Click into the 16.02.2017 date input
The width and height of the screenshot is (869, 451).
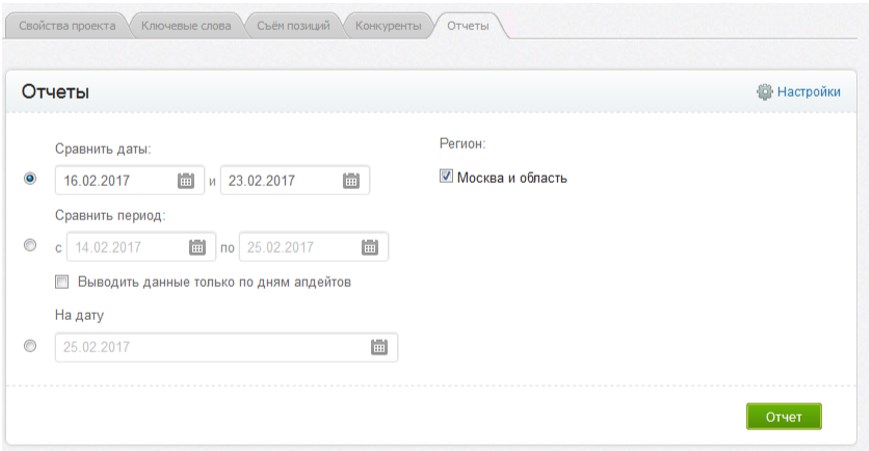coord(130,181)
